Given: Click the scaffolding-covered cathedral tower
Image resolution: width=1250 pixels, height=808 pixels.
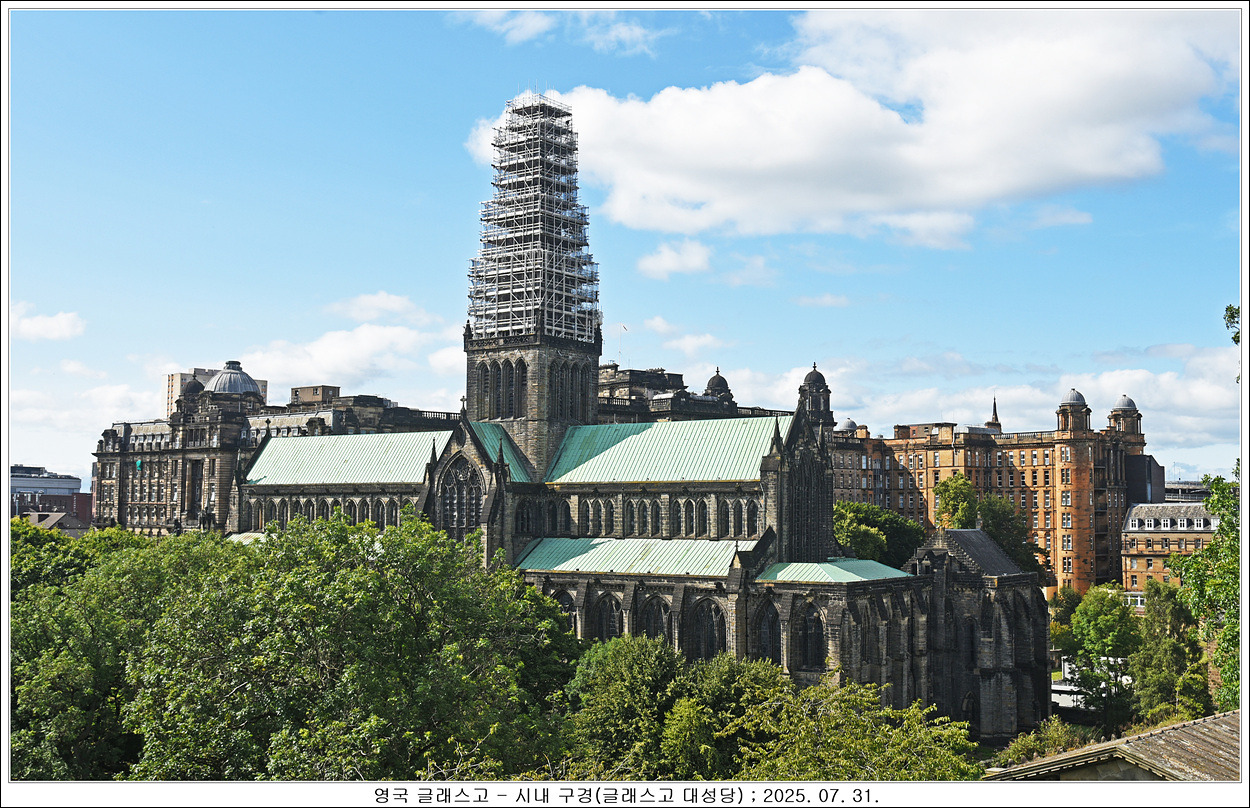Looking at the screenshot, I should click(x=533, y=220).
